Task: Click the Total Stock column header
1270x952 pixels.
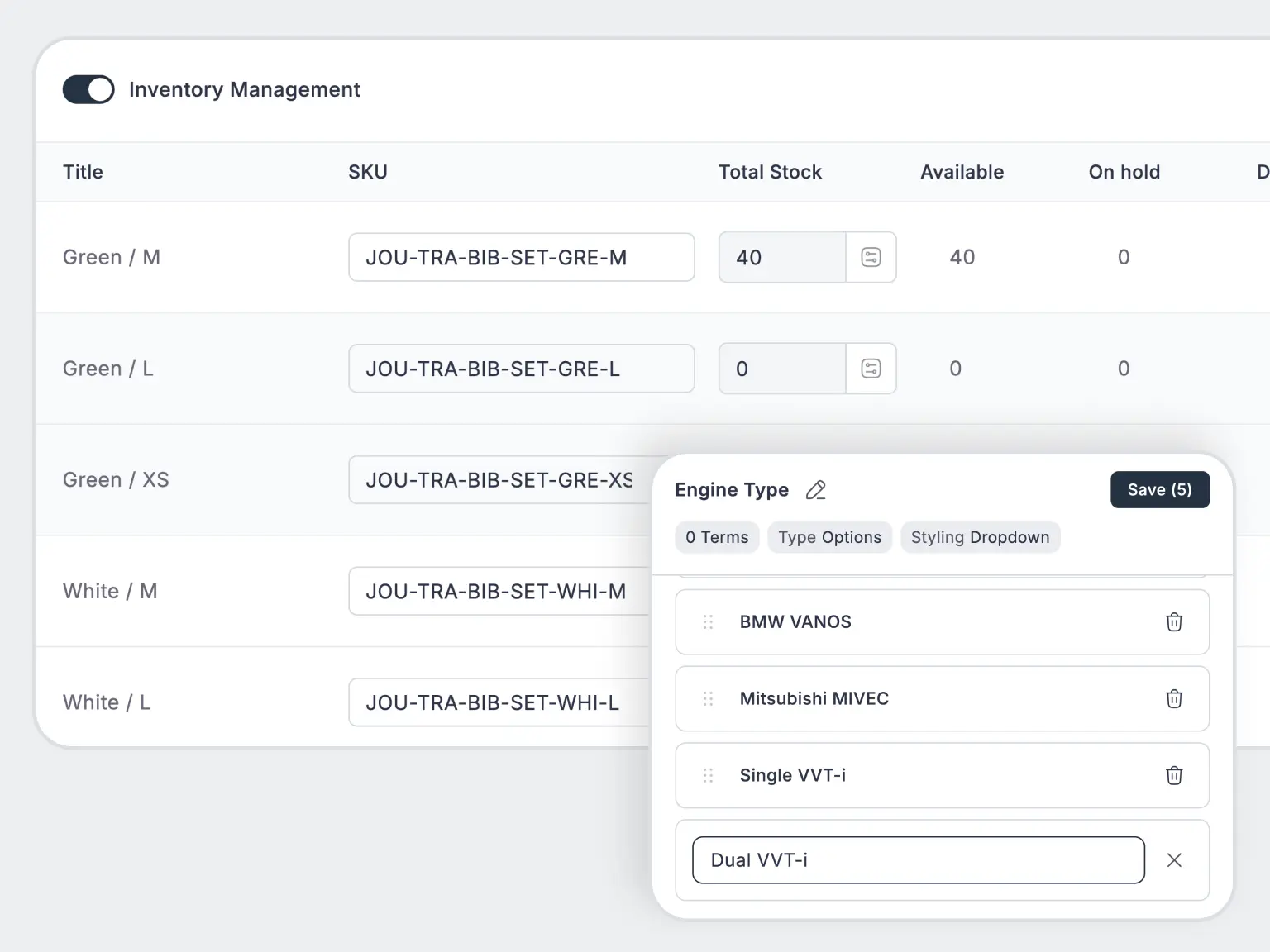Action: pyautogui.click(x=770, y=172)
